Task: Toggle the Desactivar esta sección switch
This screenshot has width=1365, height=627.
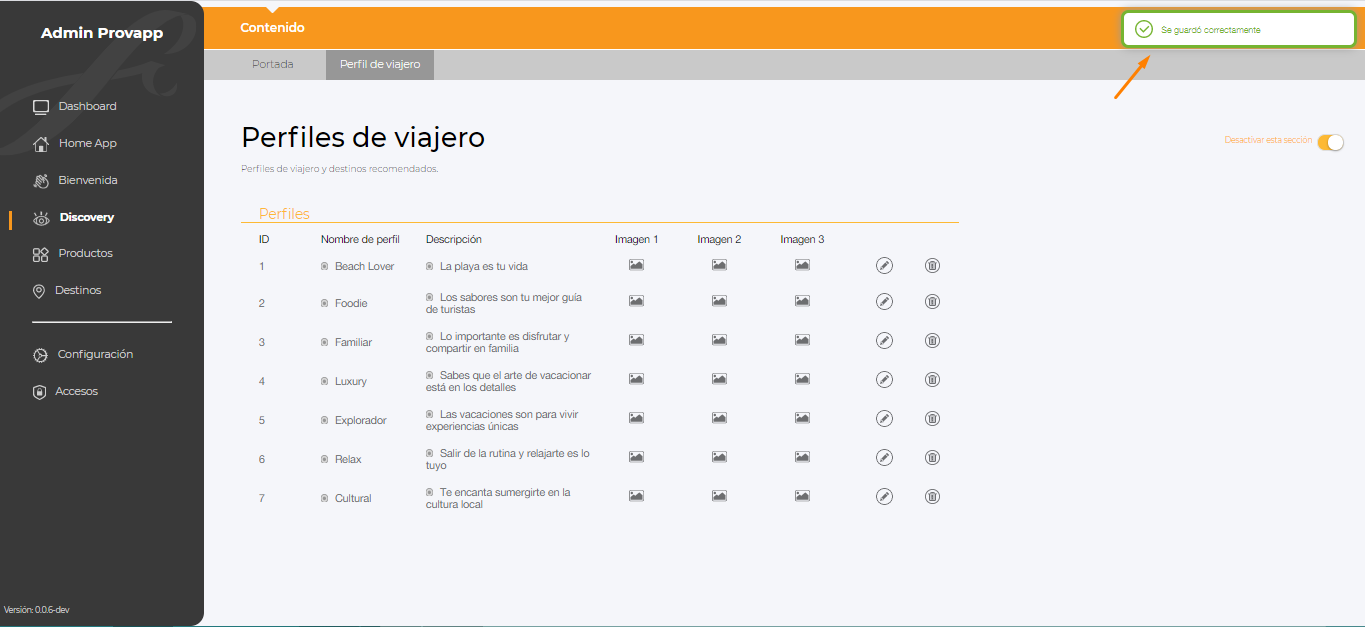Action: click(x=1330, y=142)
